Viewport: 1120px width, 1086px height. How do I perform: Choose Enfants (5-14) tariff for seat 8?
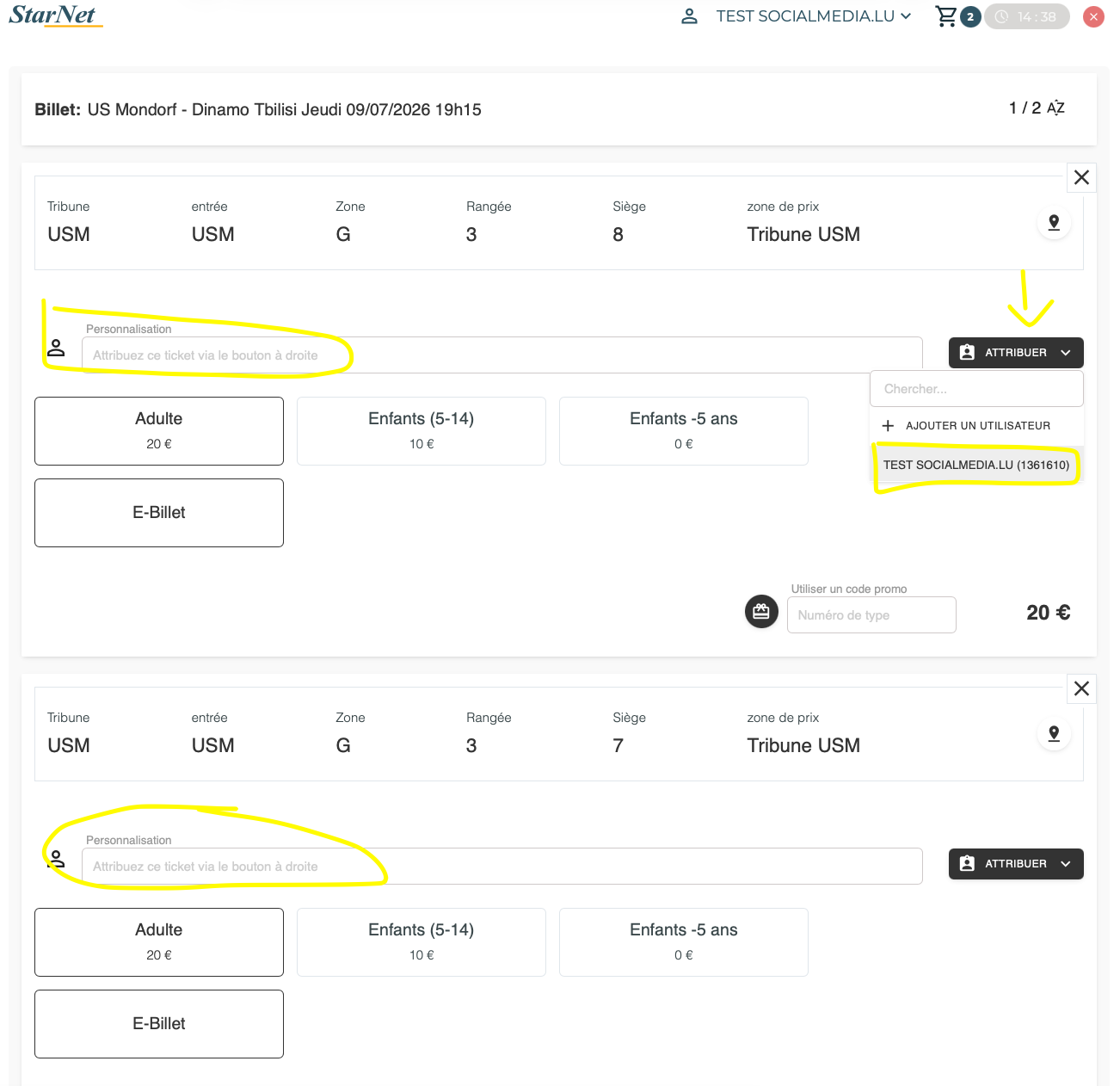pos(422,431)
